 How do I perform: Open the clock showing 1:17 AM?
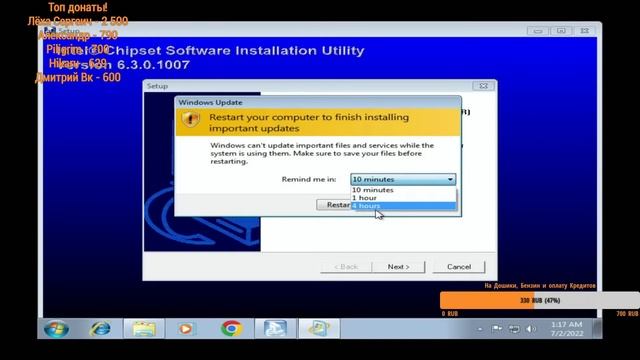click(567, 329)
